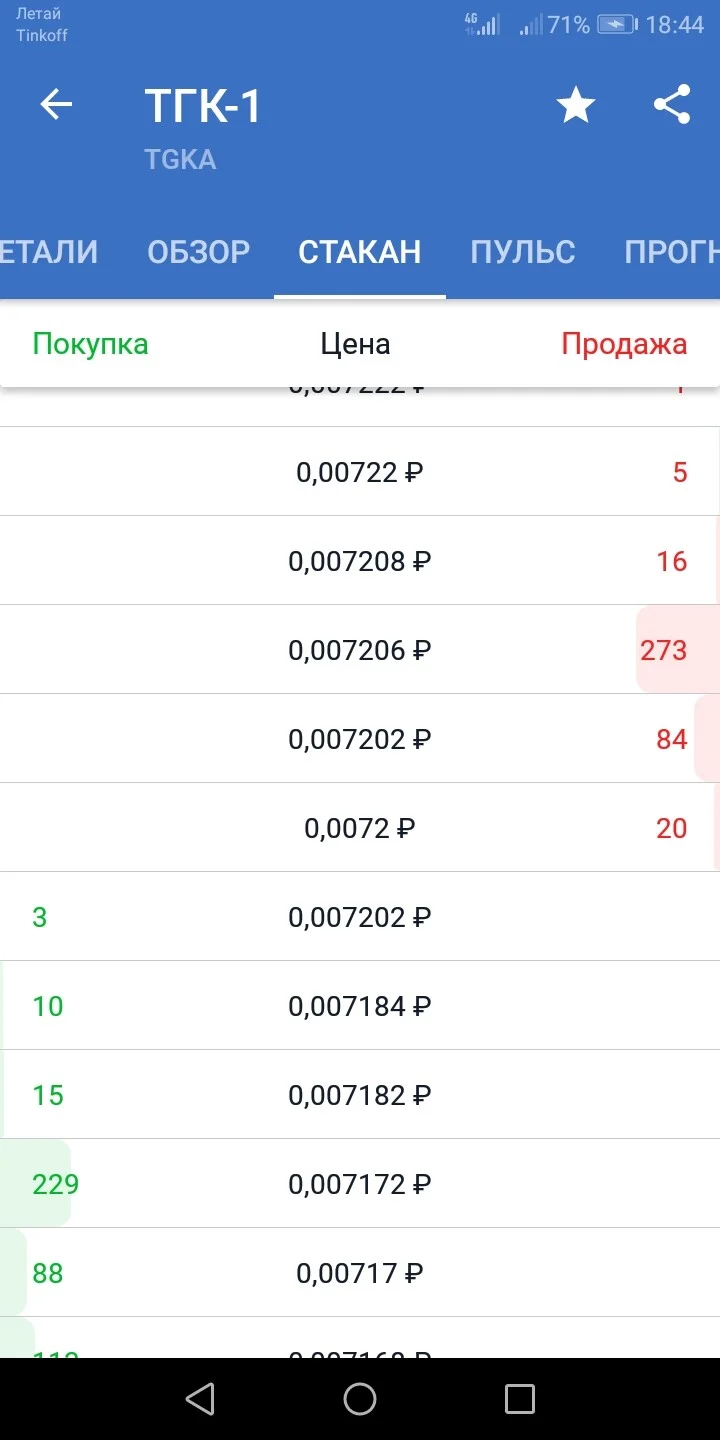Tap buy volume 88
Screen dimensions: 720x1440
tap(48, 1273)
